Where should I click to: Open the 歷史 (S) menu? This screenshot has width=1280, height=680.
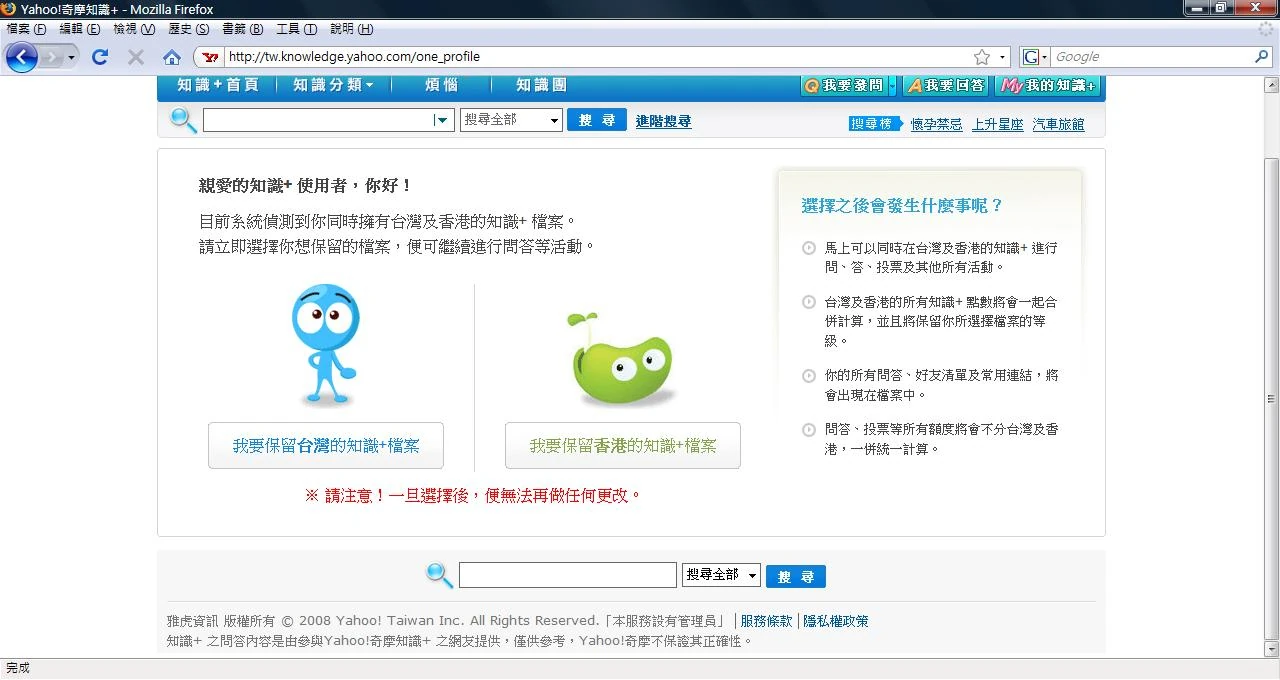point(188,29)
